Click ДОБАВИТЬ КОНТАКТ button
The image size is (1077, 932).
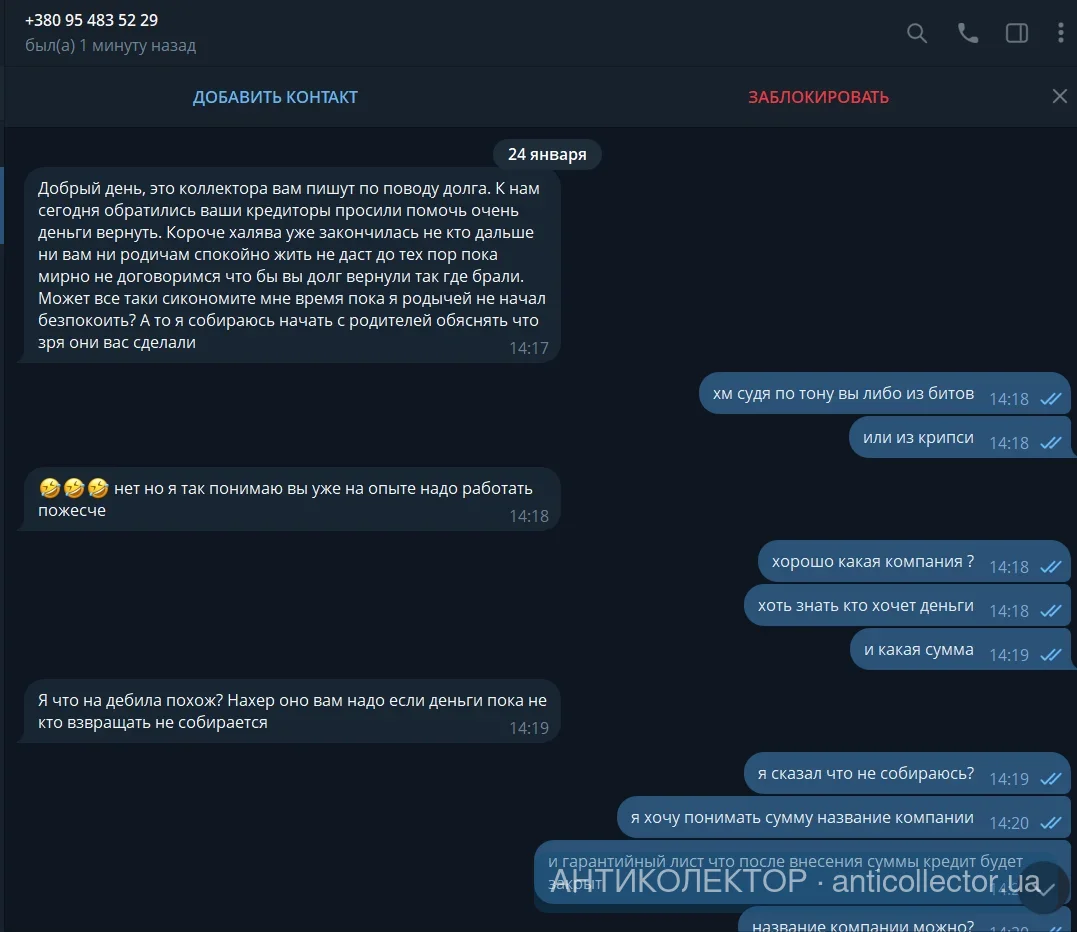click(x=275, y=97)
